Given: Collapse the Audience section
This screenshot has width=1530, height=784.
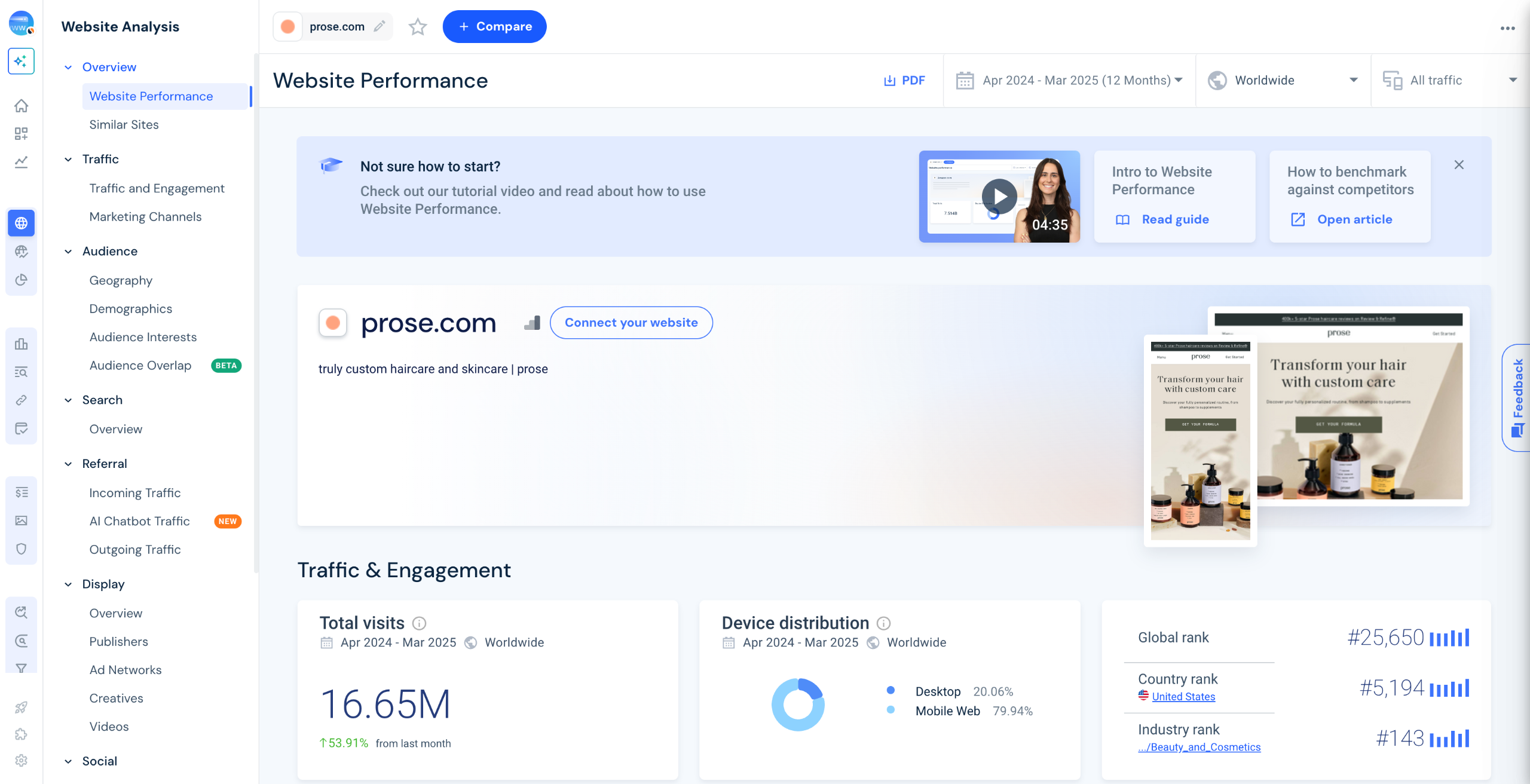Looking at the screenshot, I should (x=68, y=252).
